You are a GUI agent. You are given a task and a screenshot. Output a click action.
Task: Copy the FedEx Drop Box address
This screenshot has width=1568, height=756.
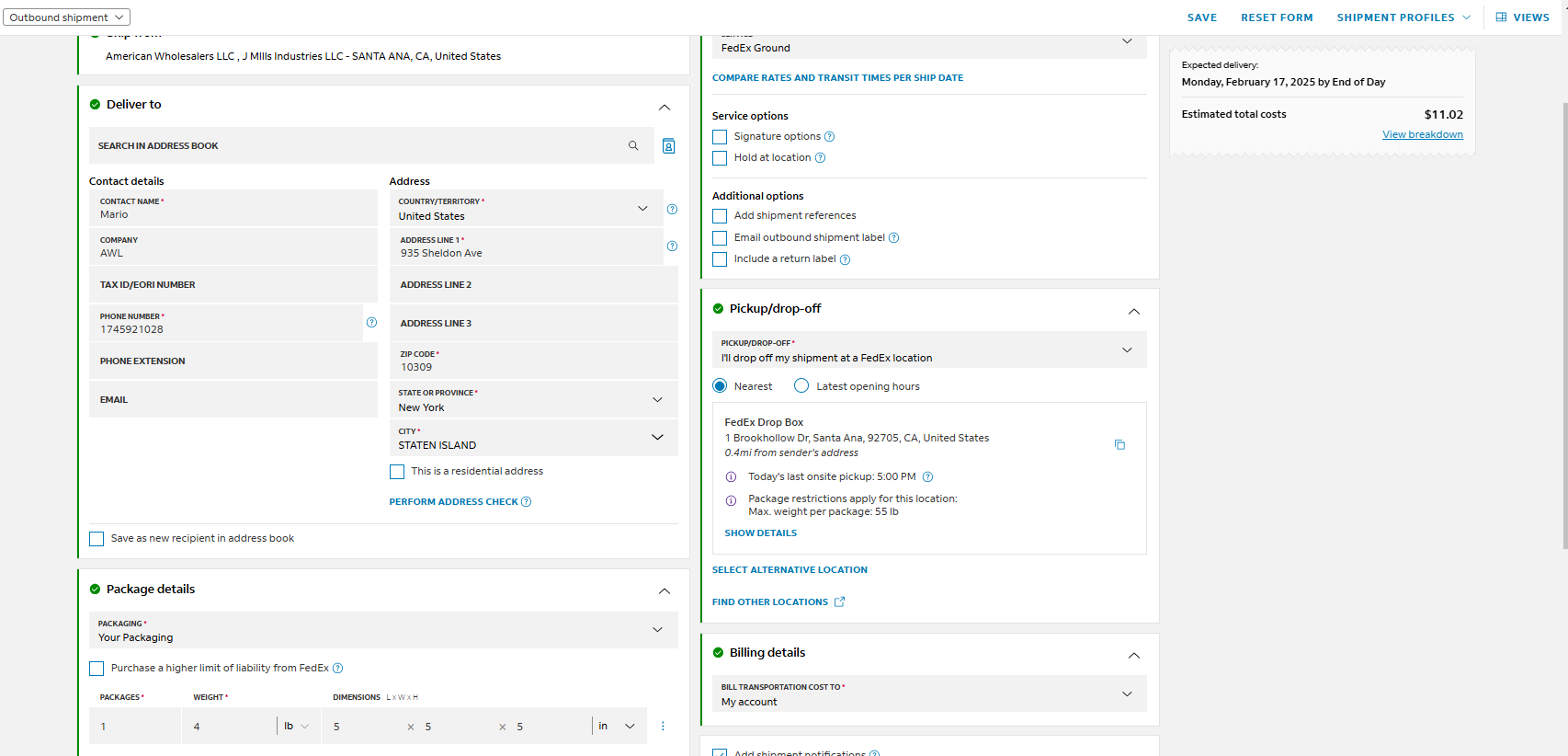click(x=1119, y=444)
